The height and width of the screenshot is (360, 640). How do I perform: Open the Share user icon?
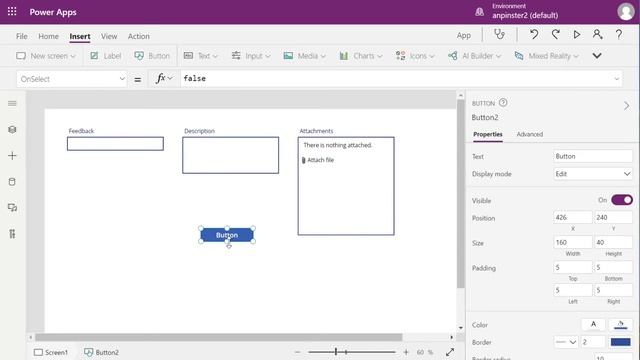click(x=598, y=34)
